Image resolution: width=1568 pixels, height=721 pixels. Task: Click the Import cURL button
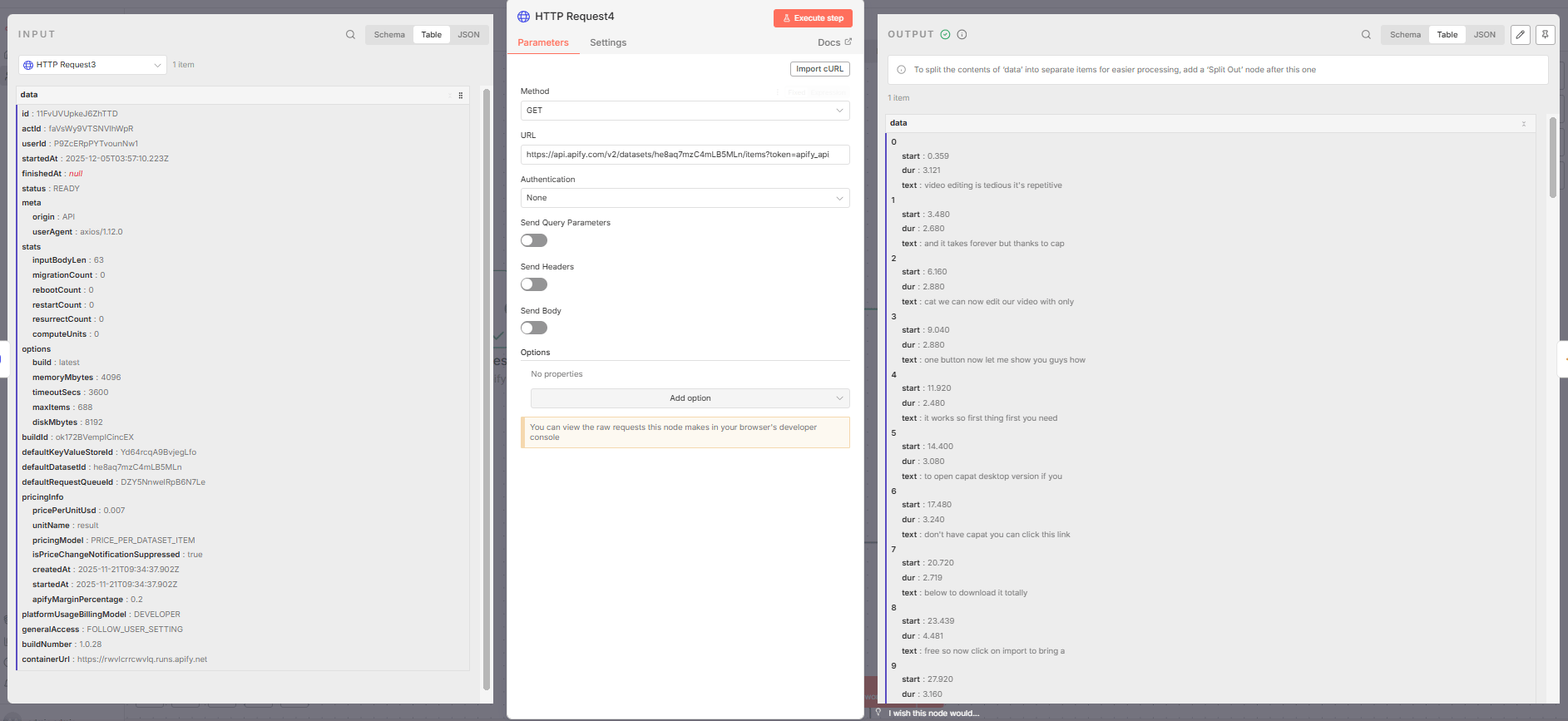[x=819, y=69]
